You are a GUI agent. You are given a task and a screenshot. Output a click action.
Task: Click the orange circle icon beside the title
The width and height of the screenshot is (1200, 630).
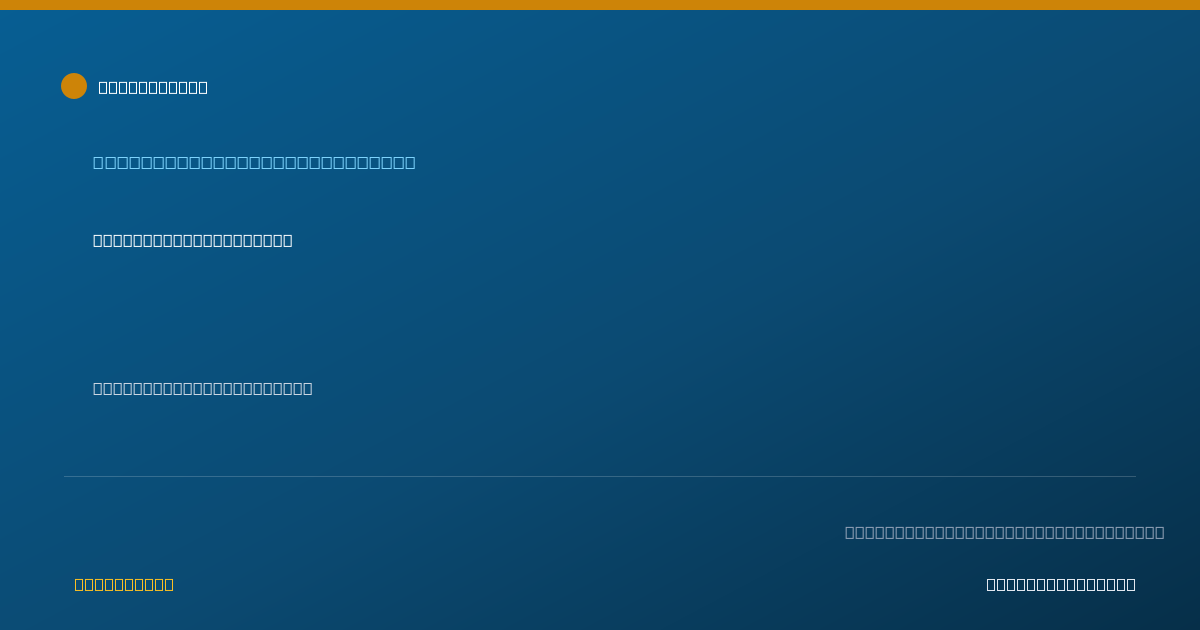[74, 86]
